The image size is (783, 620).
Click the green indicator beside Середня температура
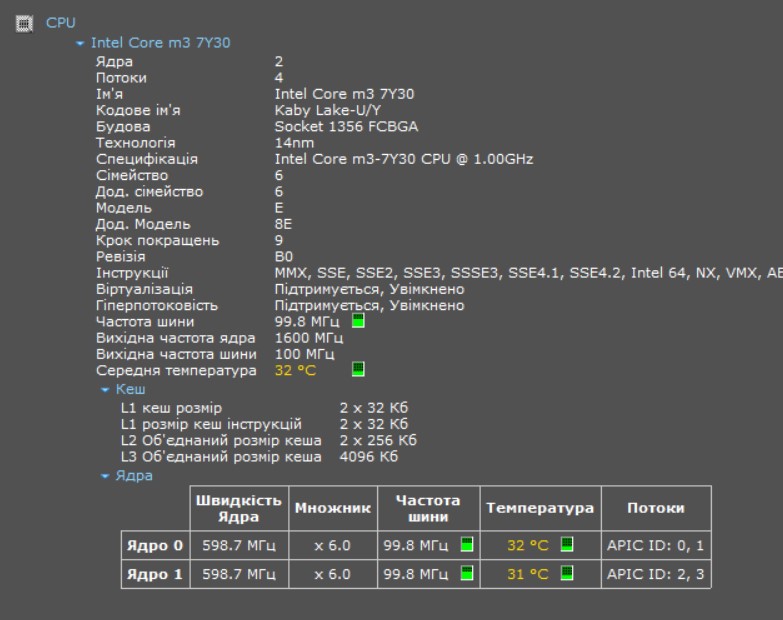(358, 369)
